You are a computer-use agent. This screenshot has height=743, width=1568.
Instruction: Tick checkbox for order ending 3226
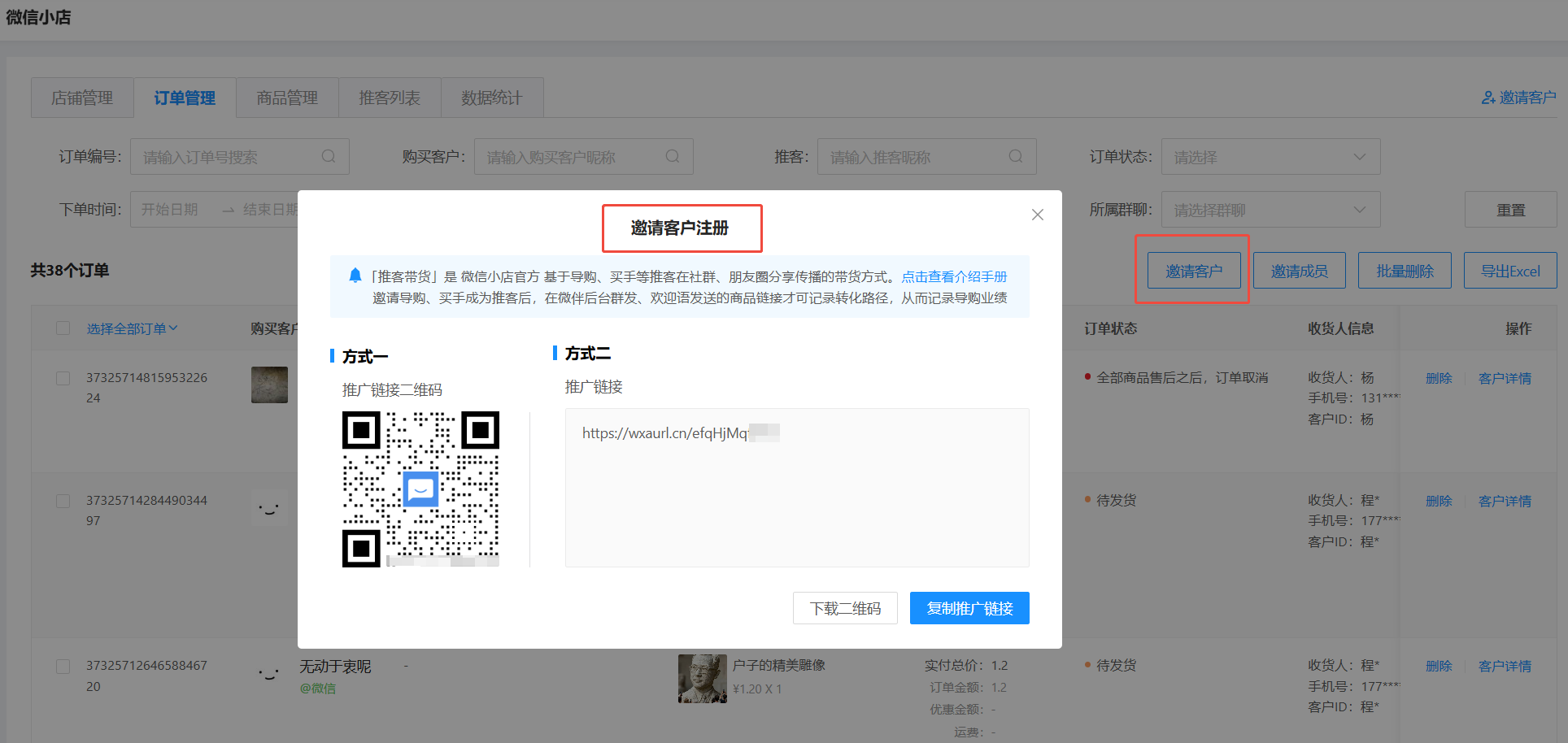coord(63,378)
